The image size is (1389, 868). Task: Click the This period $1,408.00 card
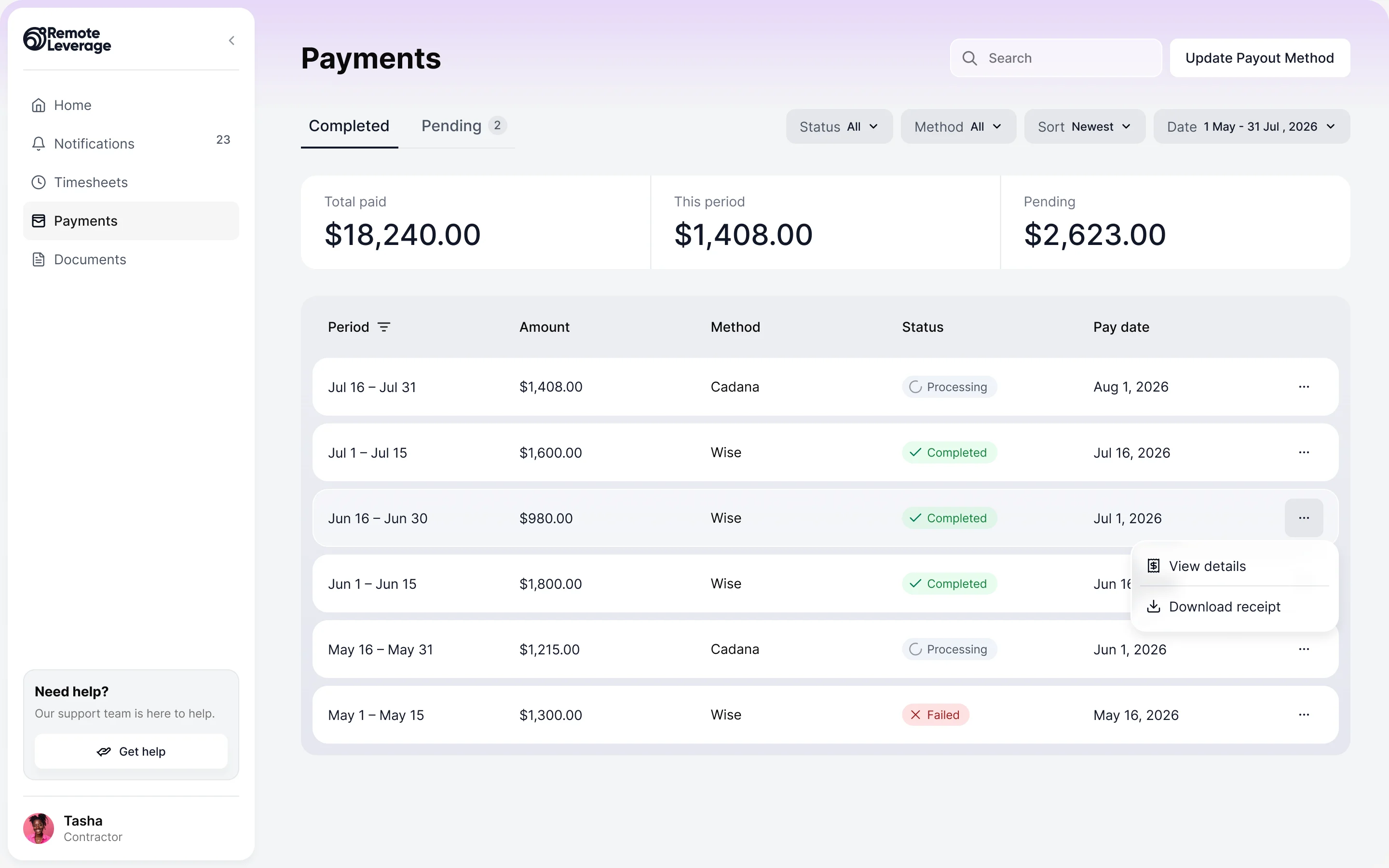click(x=825, y=222)
